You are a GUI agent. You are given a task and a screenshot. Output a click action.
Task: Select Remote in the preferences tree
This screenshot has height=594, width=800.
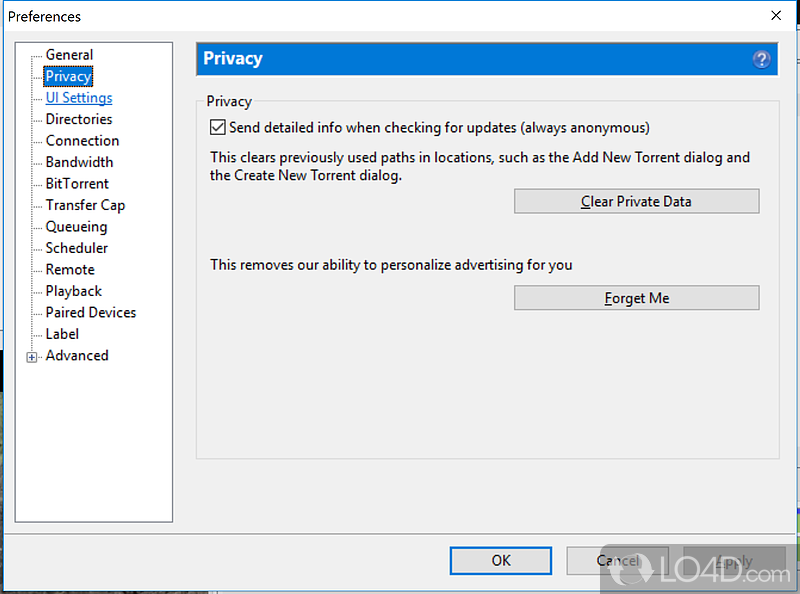tap(70, 270)
